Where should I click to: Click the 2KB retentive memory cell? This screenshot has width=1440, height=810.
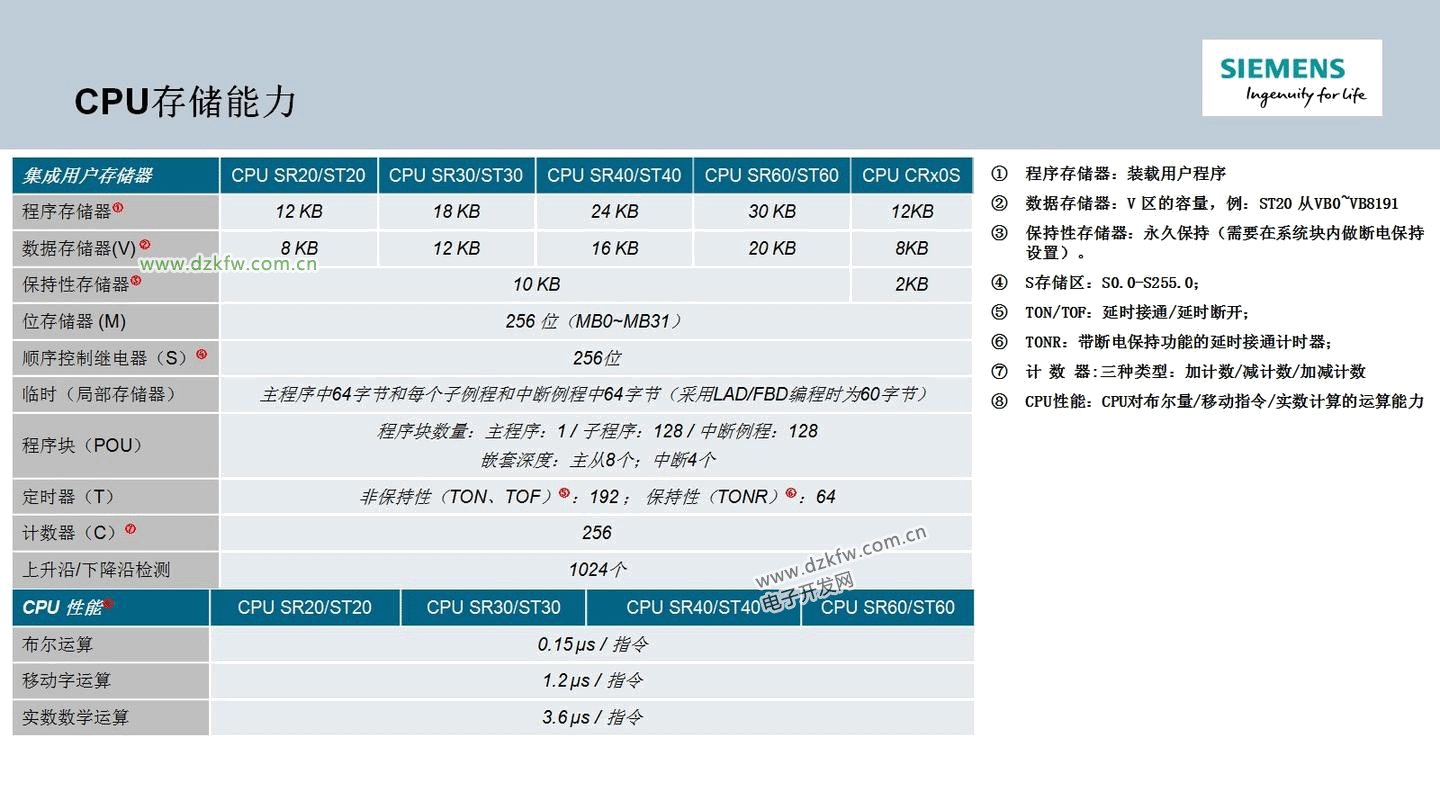coord(911,284)
